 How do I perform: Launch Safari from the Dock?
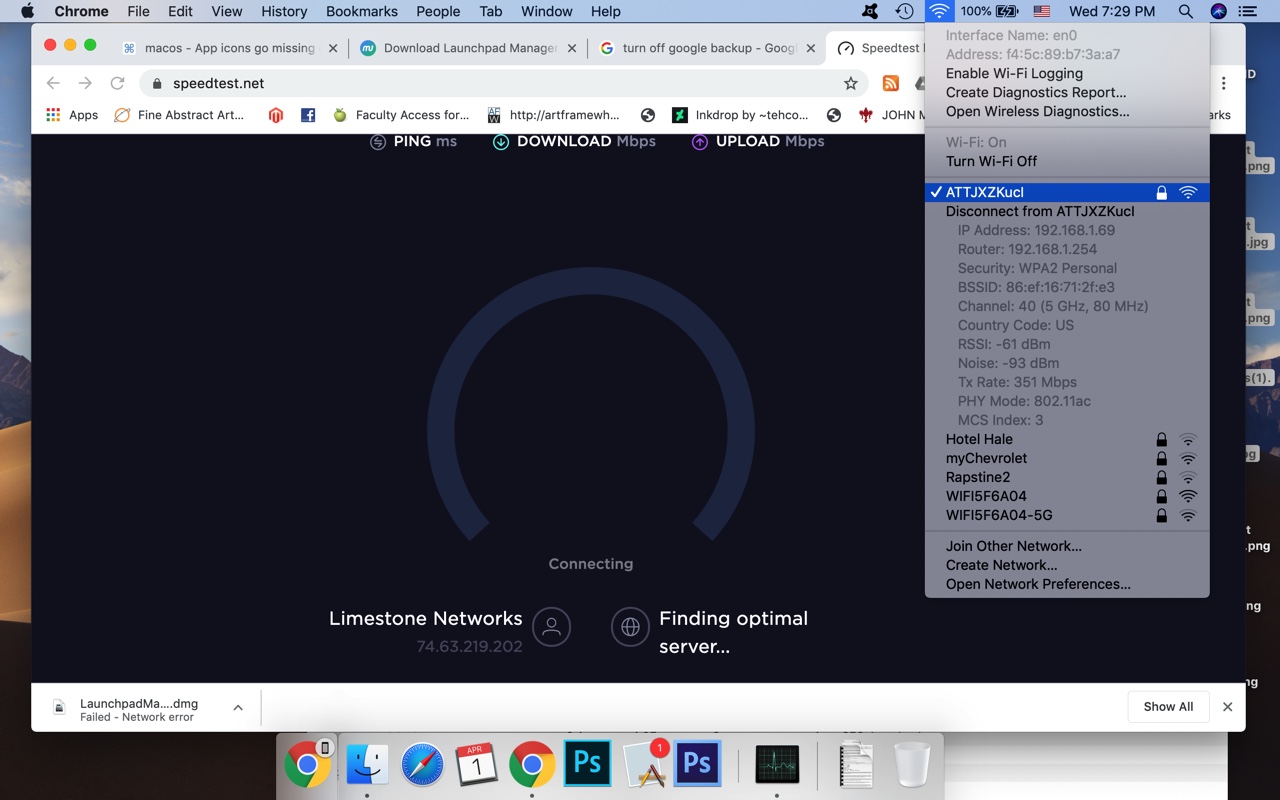click(x=422, y=765)
